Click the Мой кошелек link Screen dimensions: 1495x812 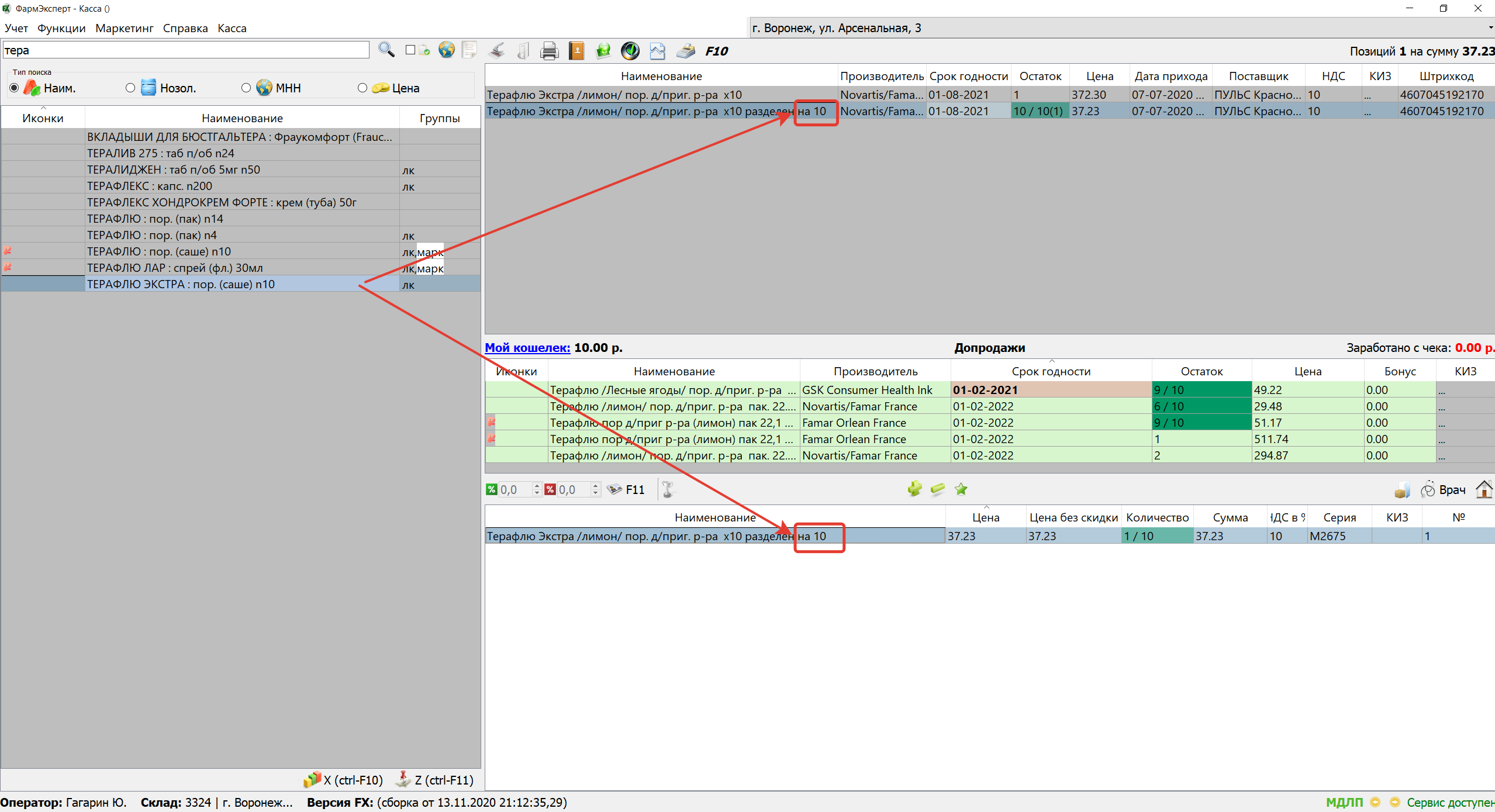(527, 348)
